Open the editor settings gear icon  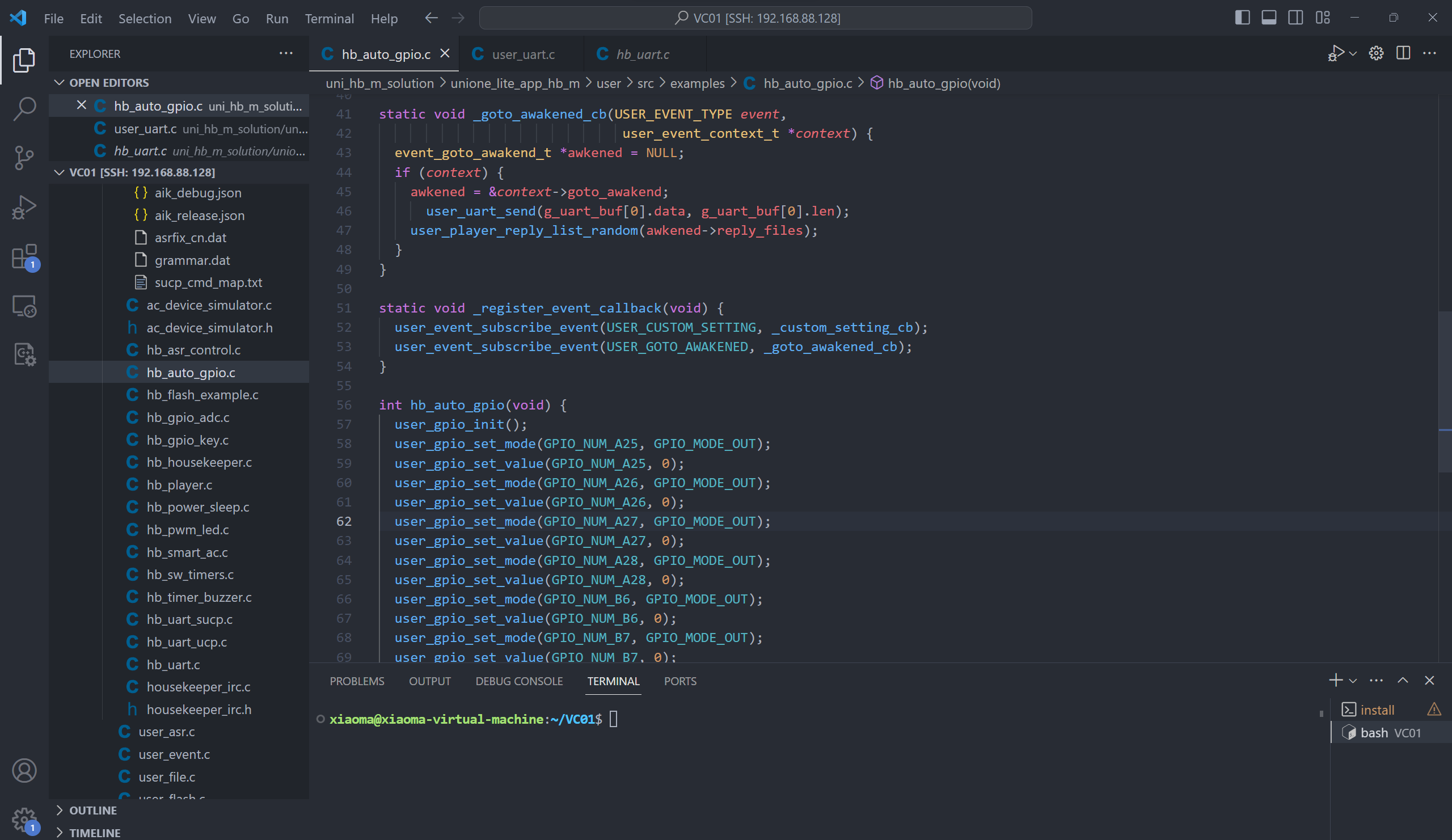click(1377, 53)
